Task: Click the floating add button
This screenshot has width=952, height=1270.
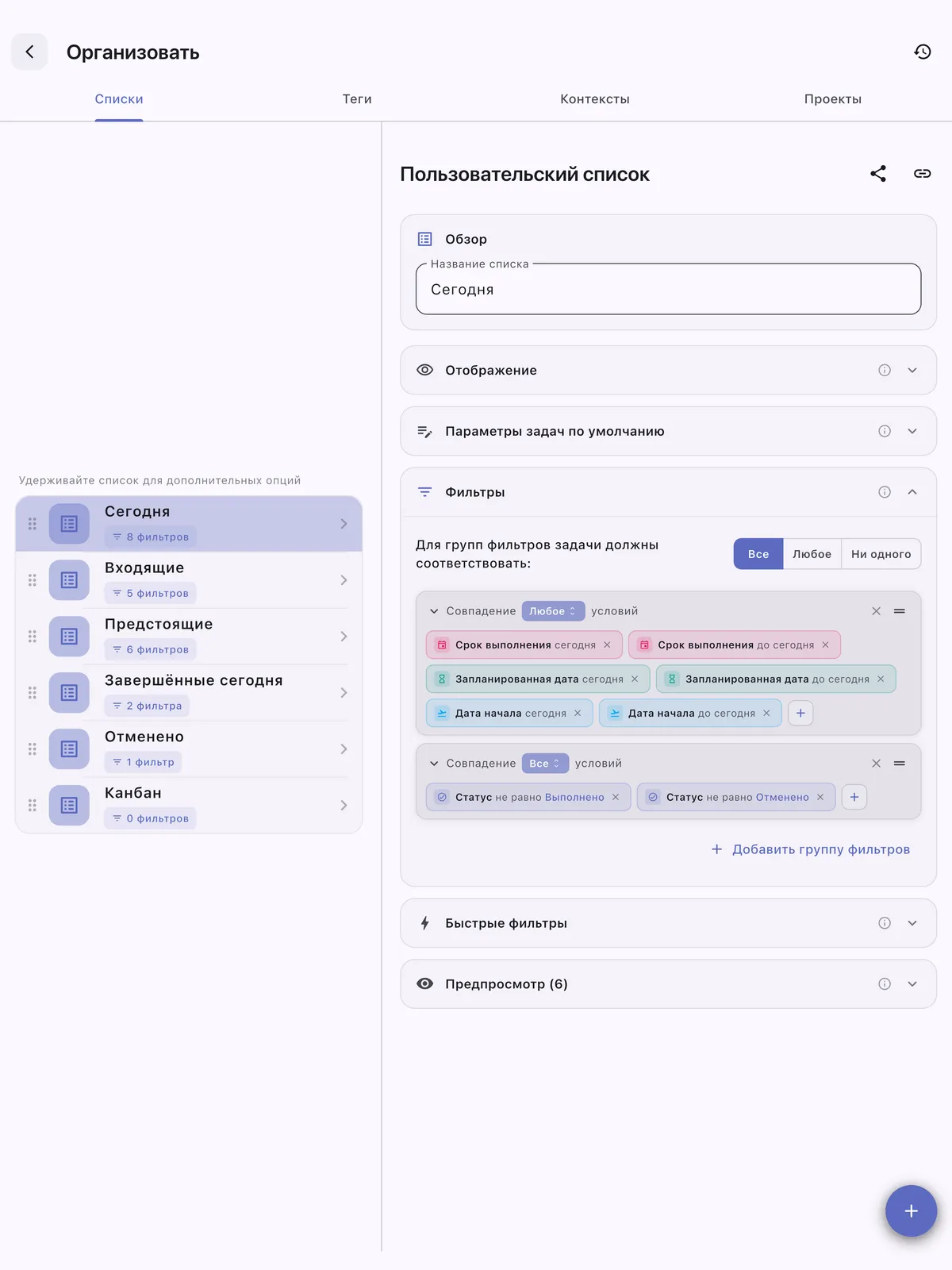Action: click(x=912, y=1211)
